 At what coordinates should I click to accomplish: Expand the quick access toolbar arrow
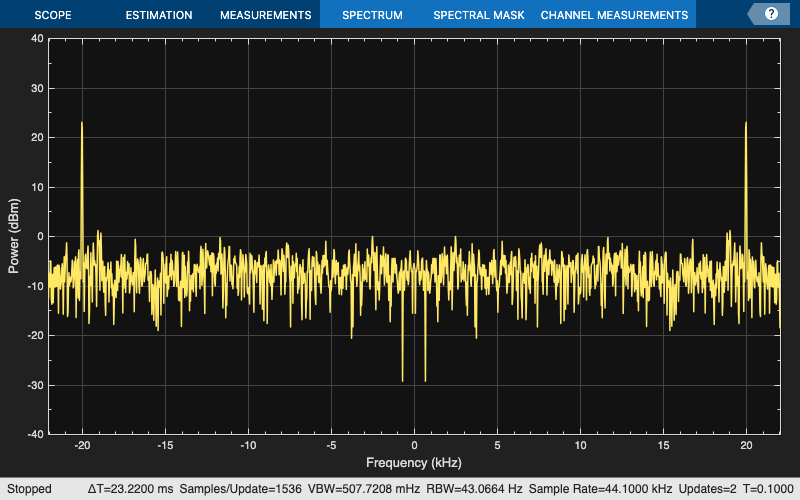coord(753,14)
